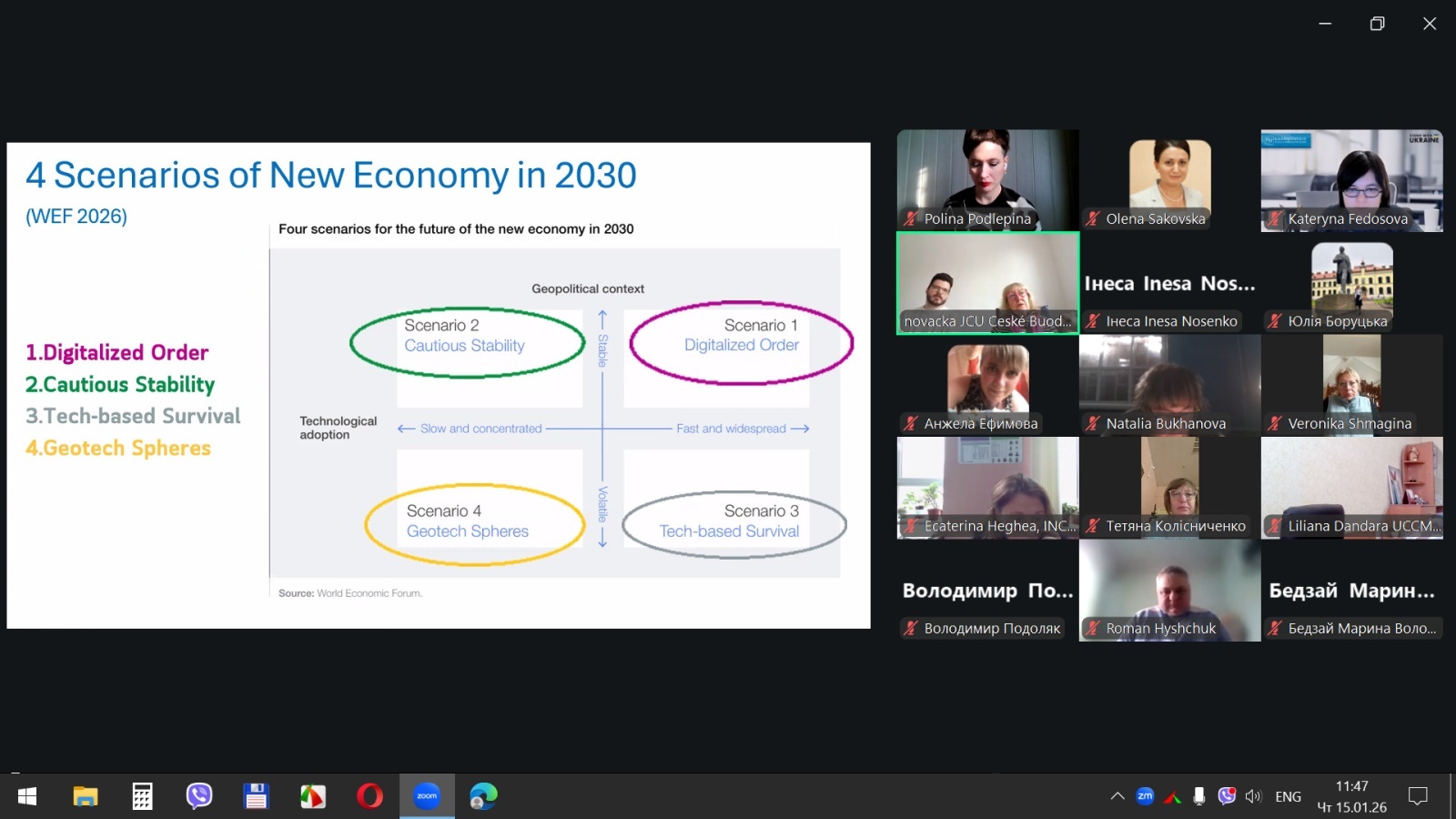The image size is (1456, 819).
Task: Select the novacka JCU active speaker video tile
Action: click(987, 282)
